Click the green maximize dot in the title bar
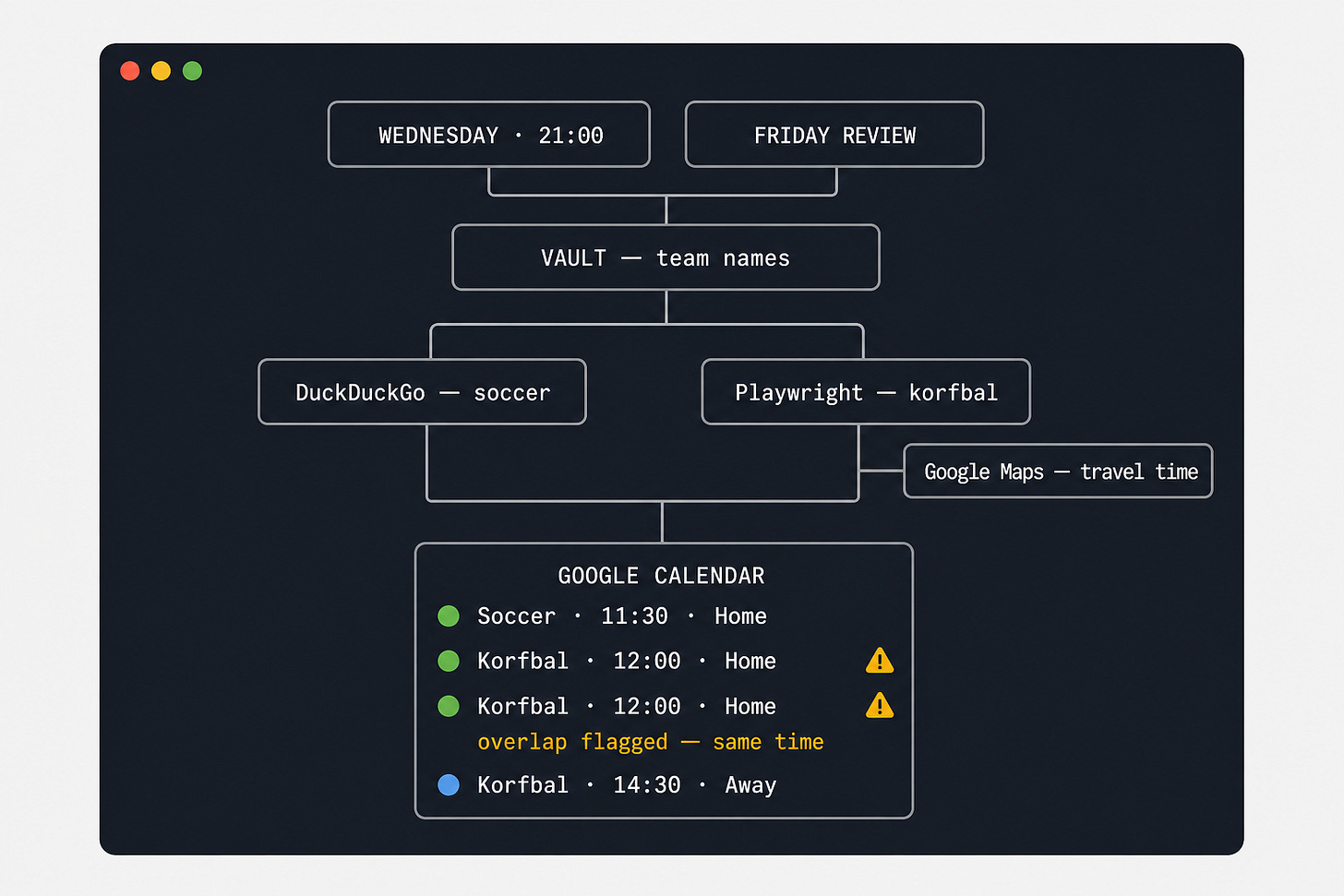The height and width of the screenshot is (896, 1344). (x=192, y=71)
